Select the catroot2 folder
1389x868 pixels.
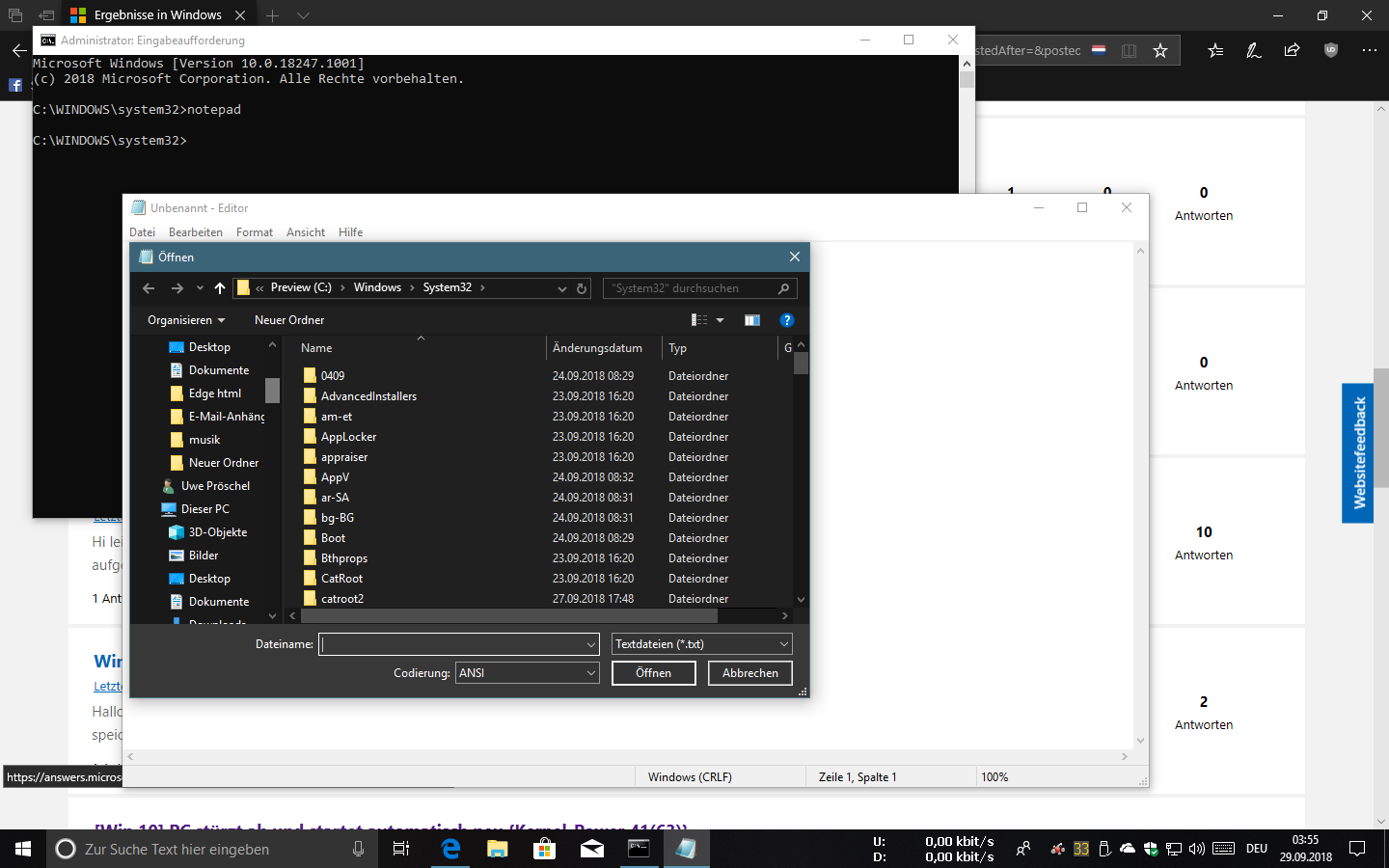pyautogui.click(x=342, y=599)
